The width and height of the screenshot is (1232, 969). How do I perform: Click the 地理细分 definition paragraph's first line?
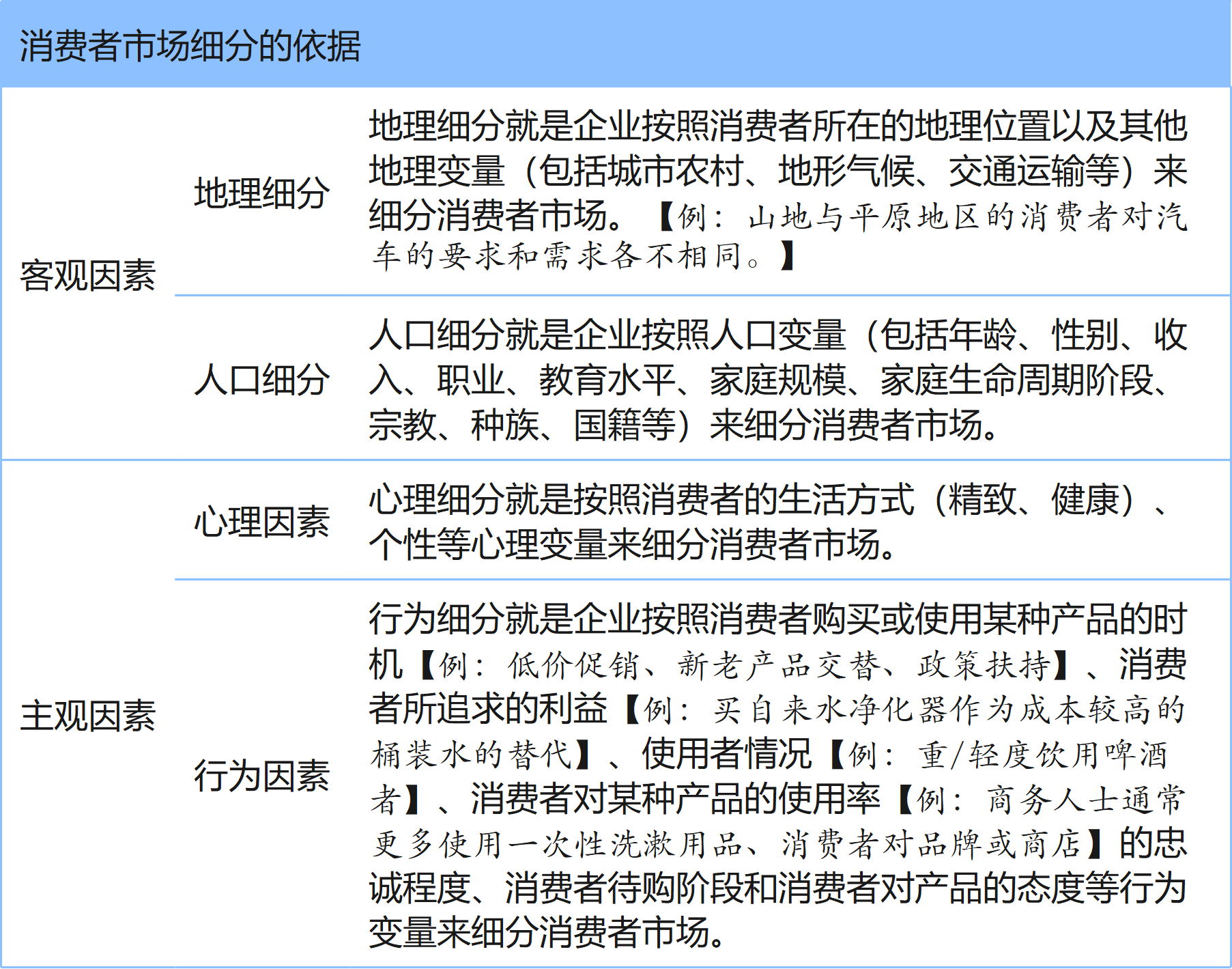coord(778,126)
